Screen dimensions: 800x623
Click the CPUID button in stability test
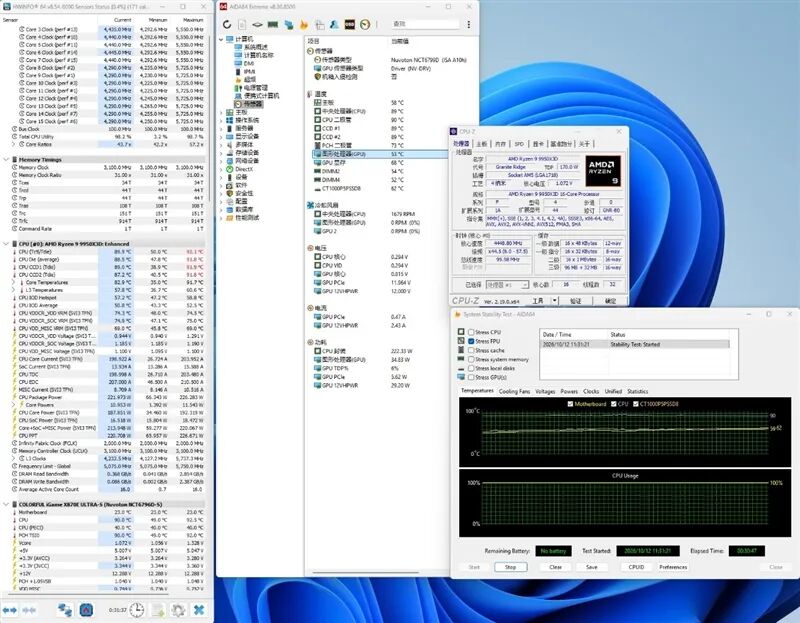point(636,567)
